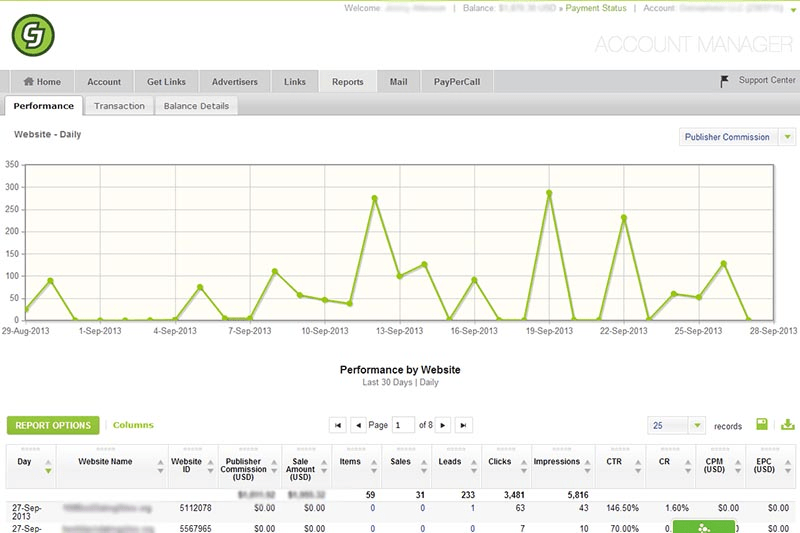Expand the account menu arrow at top right
The width and height of the screenshot is (800, 533).
793,8
